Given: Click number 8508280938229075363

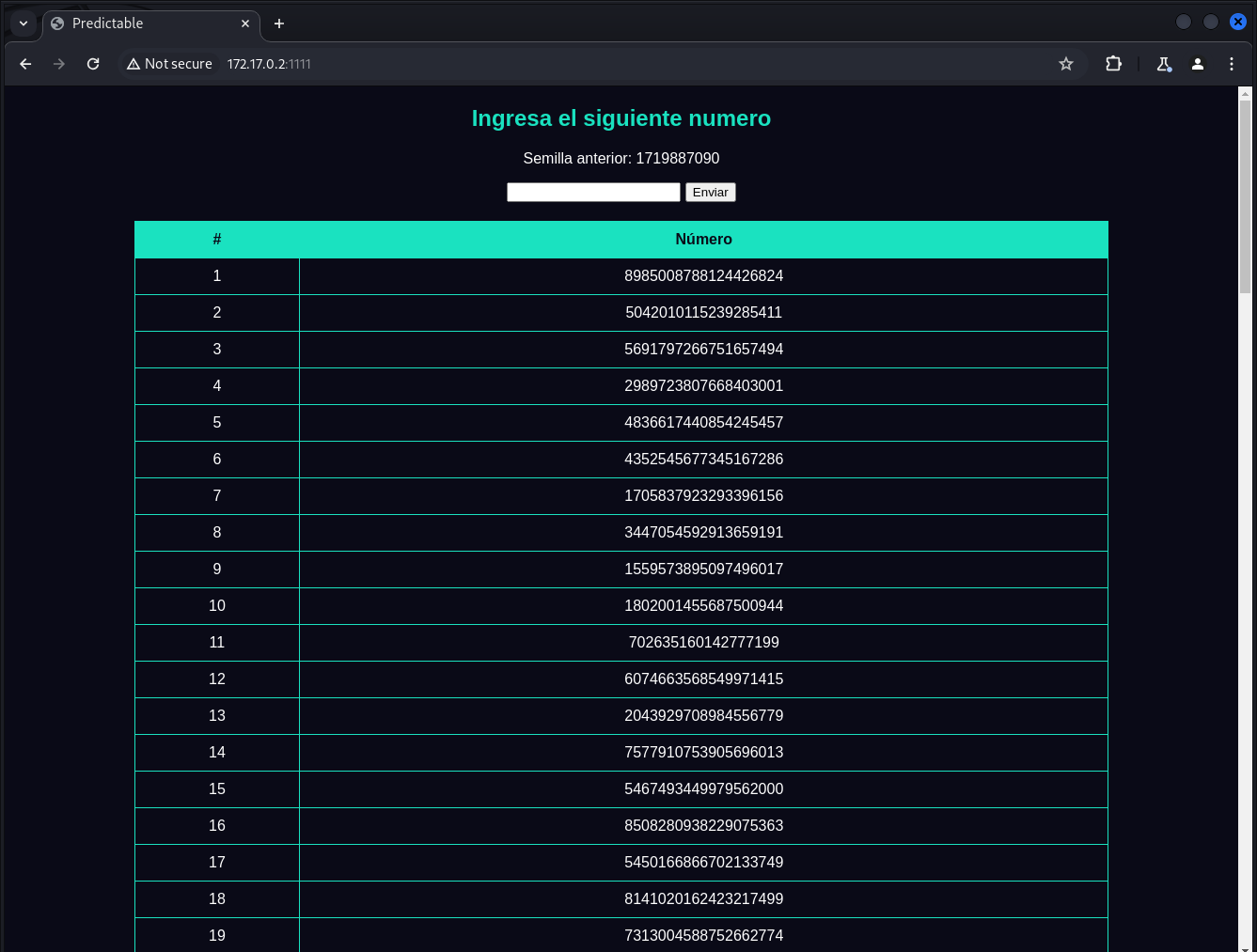Looking at the screenshot, I should (x=703, y=825).
